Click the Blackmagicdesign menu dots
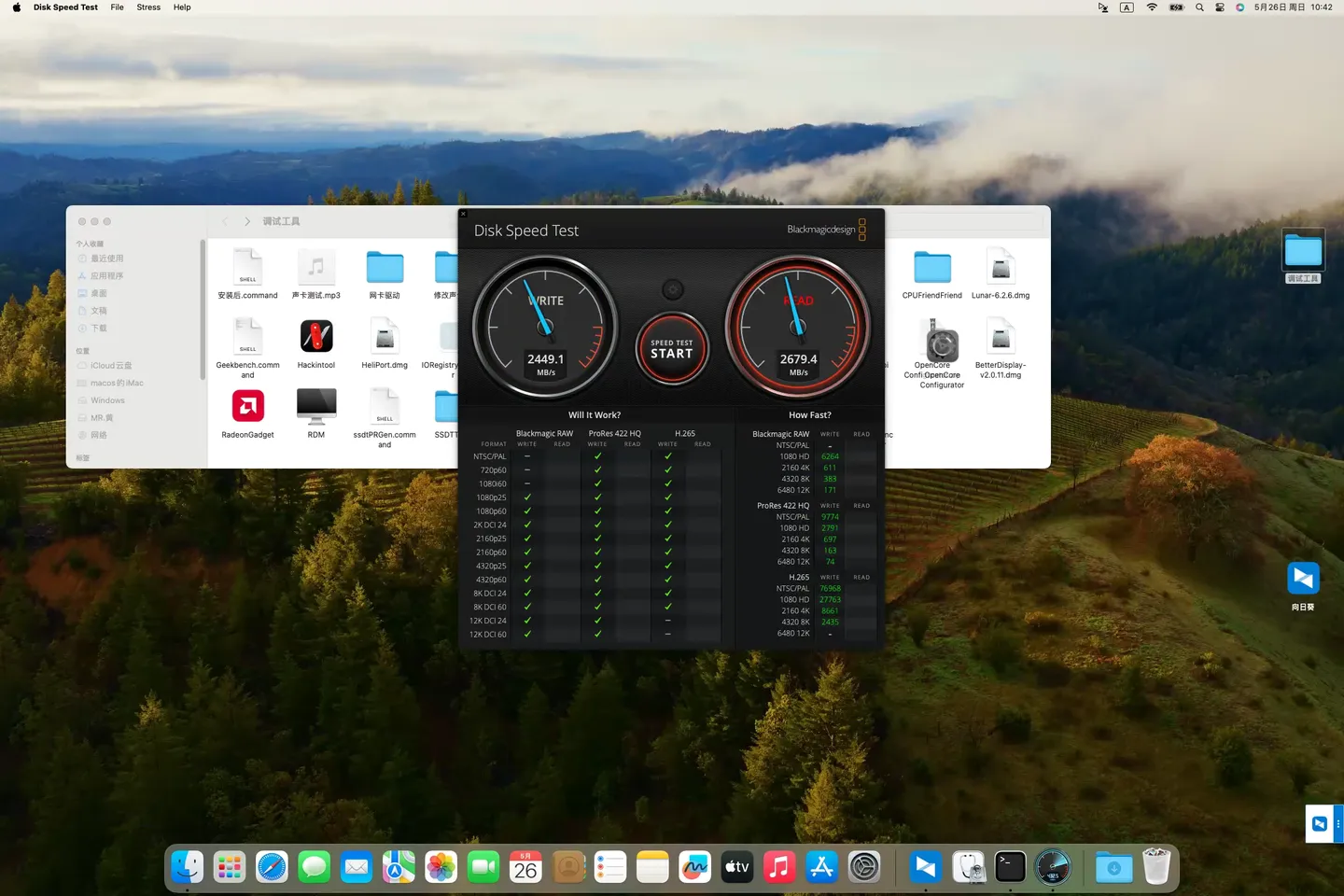 click(x=861, y=230)
